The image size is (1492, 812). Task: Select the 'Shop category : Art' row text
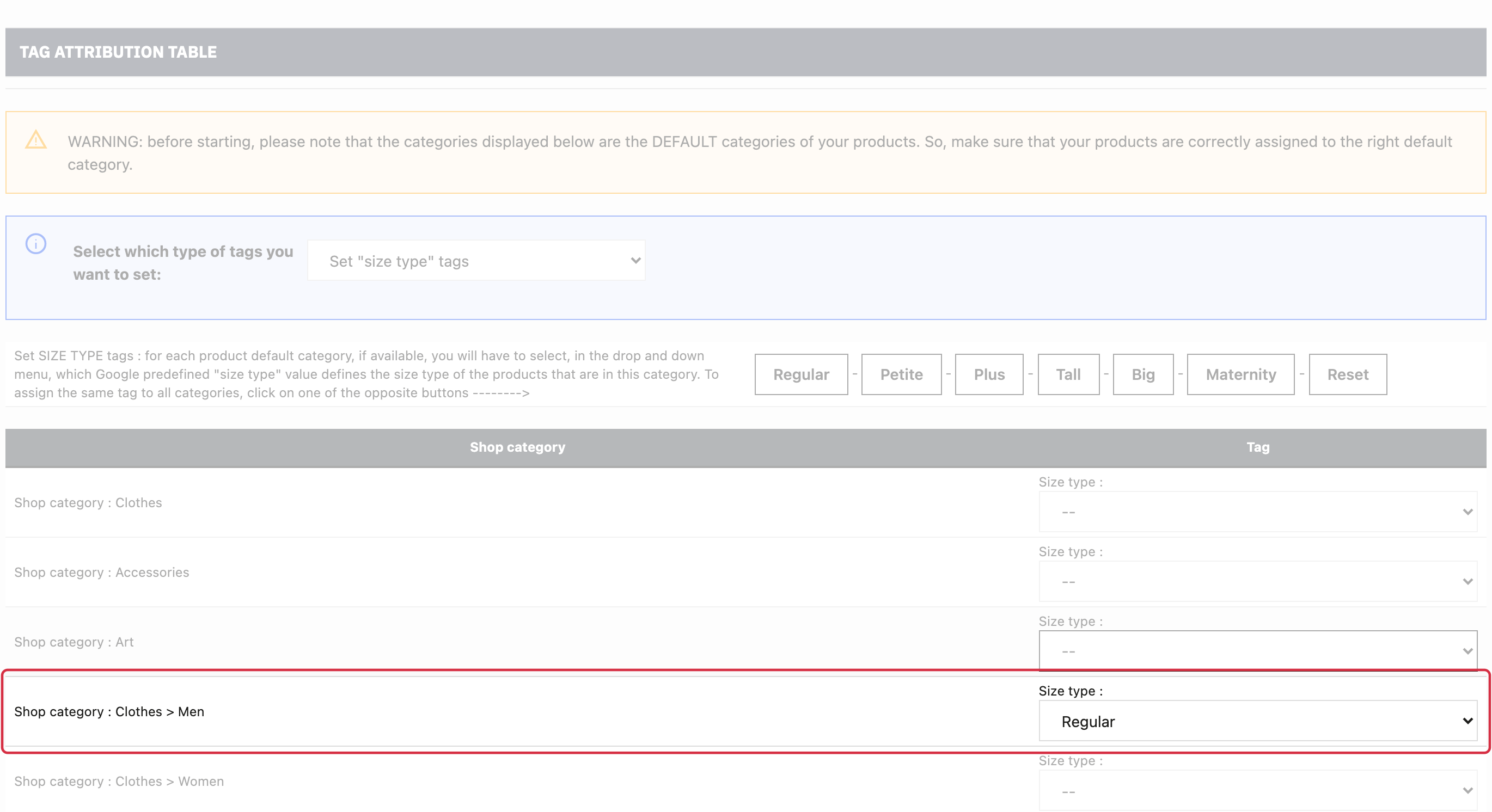pos(74,642)
